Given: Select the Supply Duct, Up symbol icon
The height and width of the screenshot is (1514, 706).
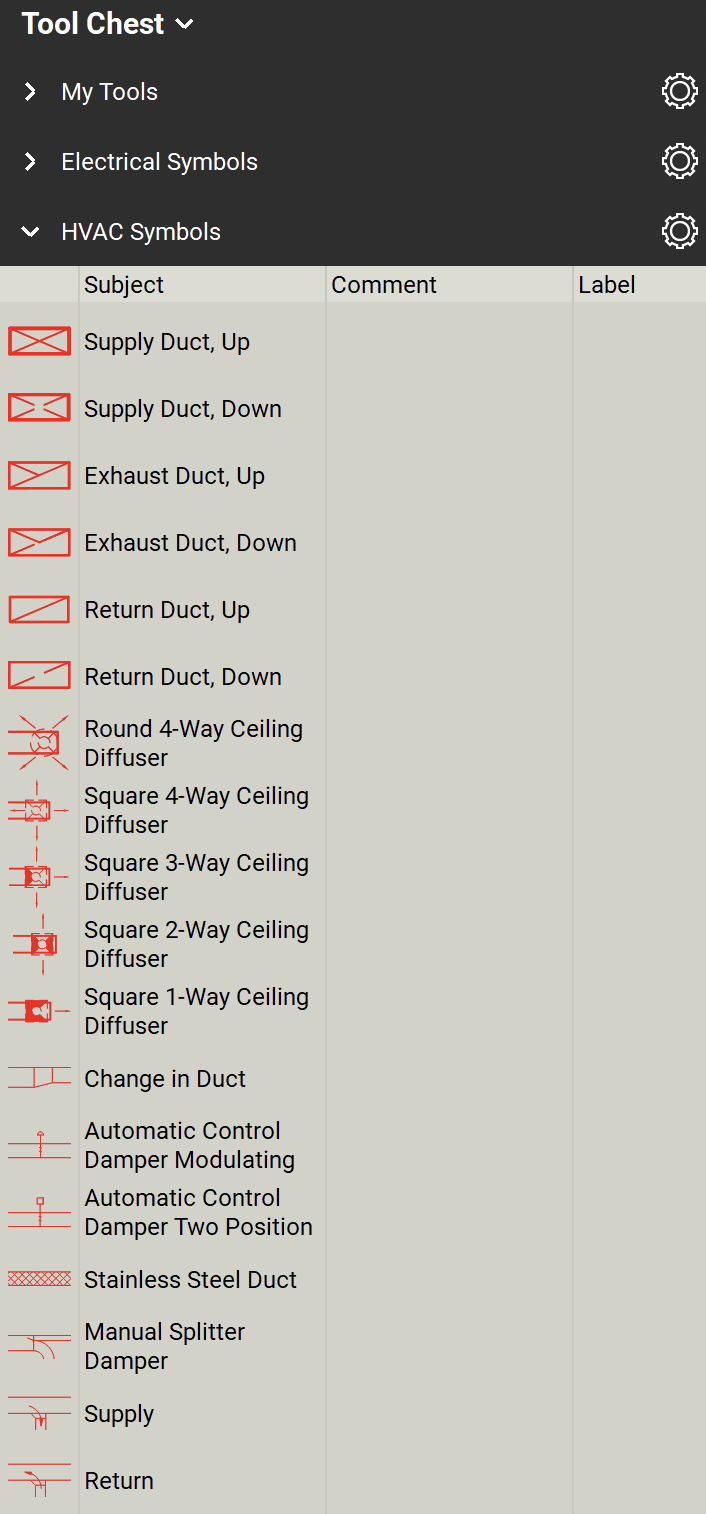Looking at the screenshot, I should 39,342.
